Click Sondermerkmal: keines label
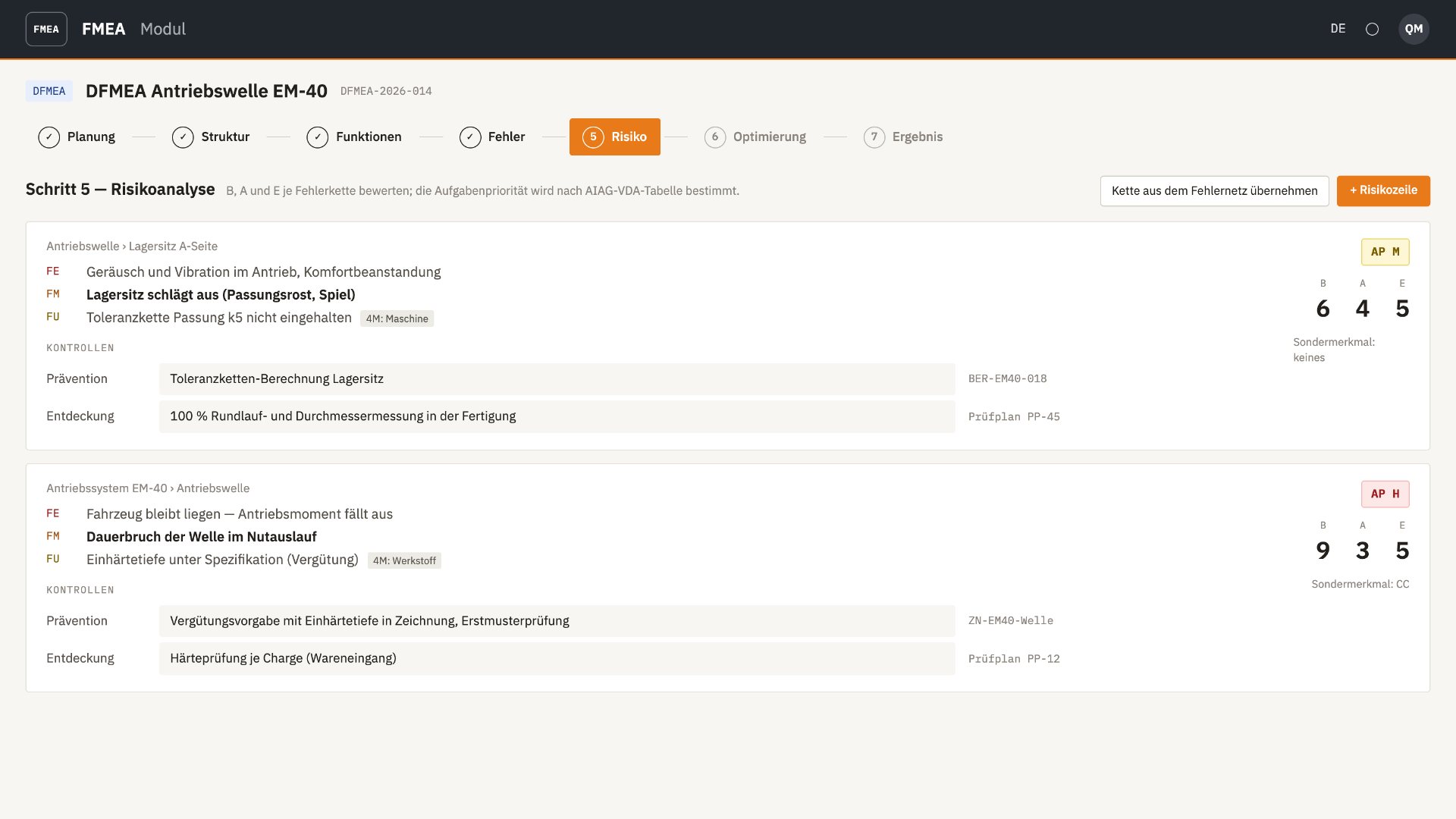 [1334, 350]
